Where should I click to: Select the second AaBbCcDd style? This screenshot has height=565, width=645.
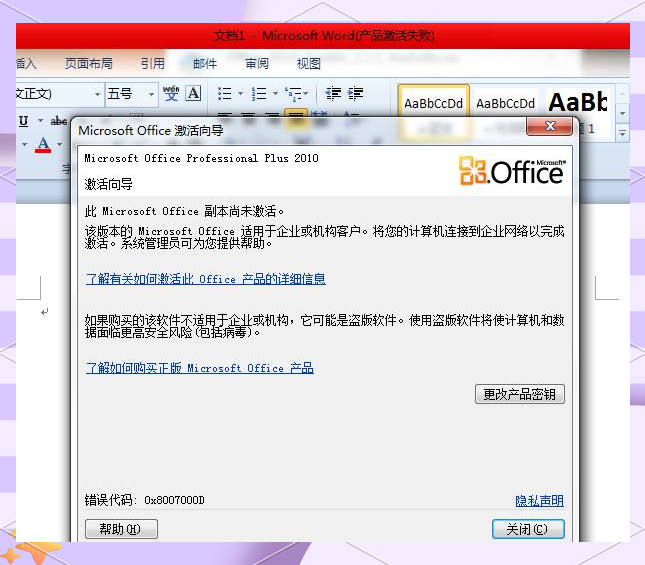[506, 103]
